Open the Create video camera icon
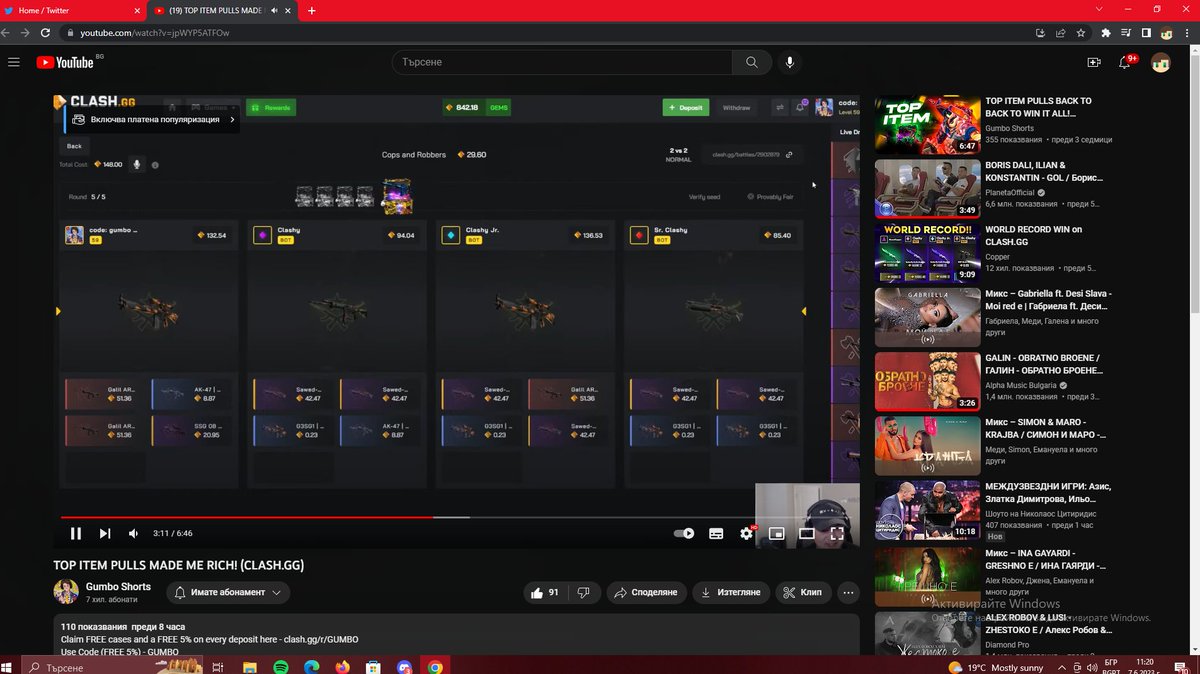This screenshot has height=674, width=1200. pos(1094,62)
